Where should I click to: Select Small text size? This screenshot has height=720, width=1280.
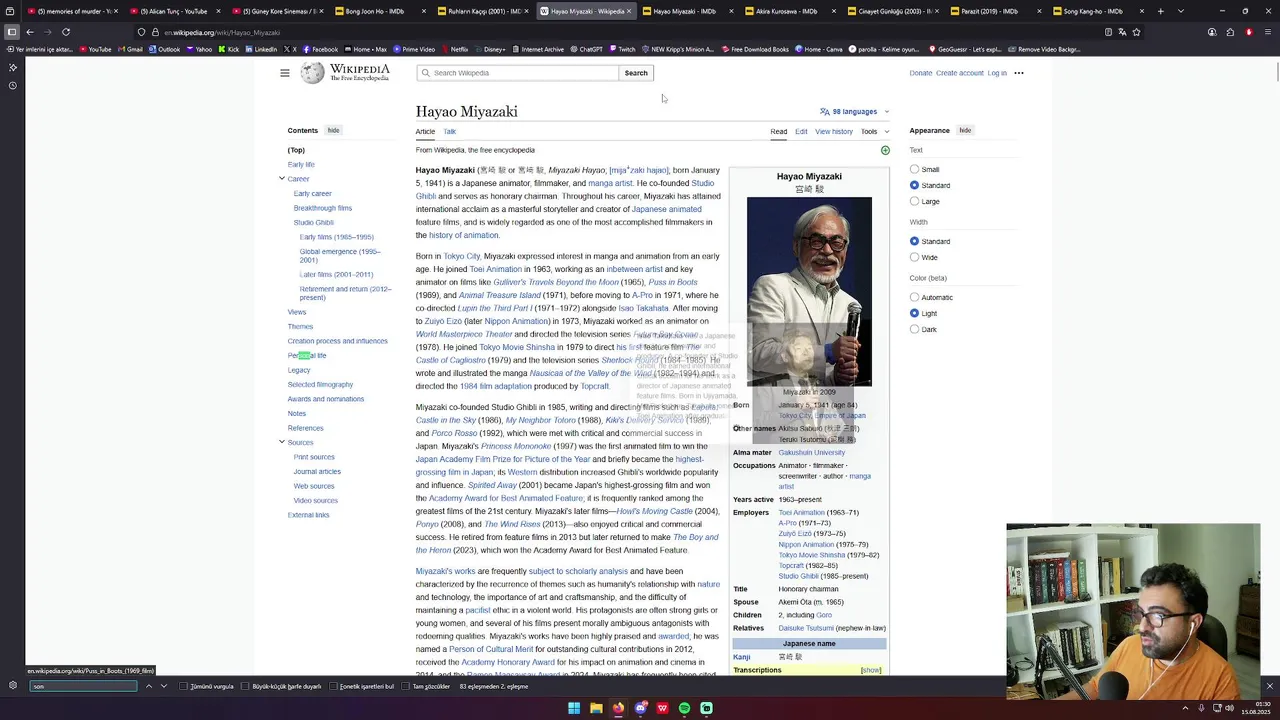tap(914, 170)
